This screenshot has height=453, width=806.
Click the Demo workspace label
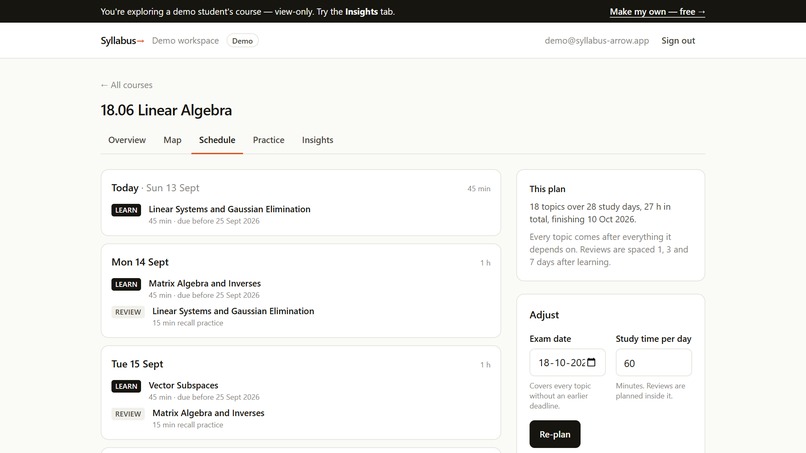185,41
